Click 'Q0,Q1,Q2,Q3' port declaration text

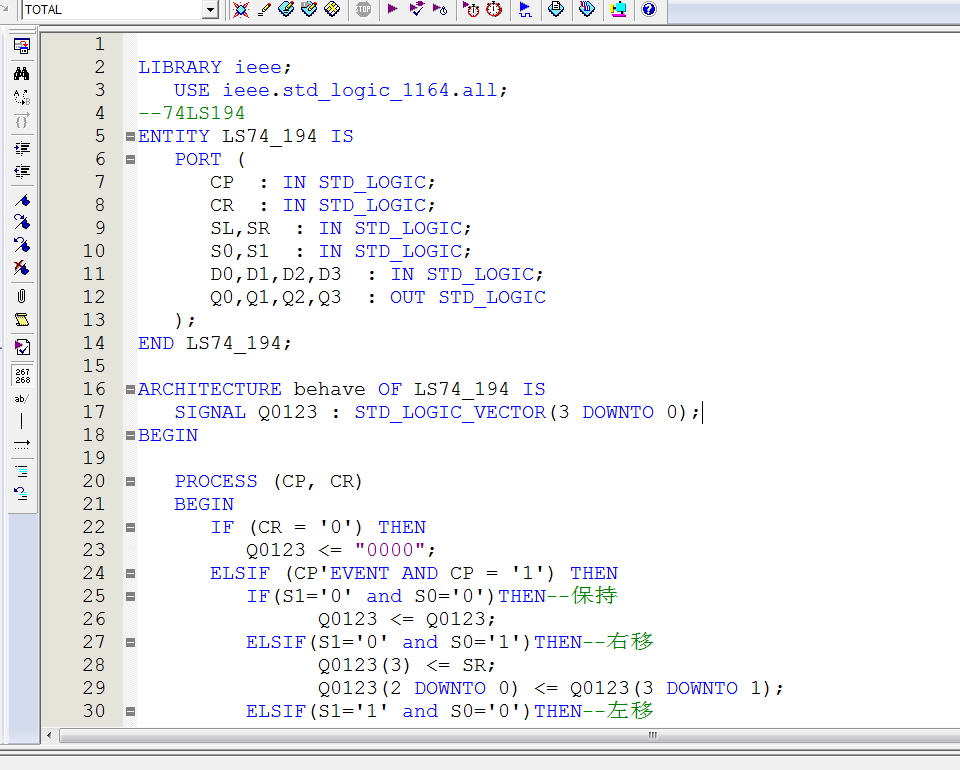tap(276, 297)
